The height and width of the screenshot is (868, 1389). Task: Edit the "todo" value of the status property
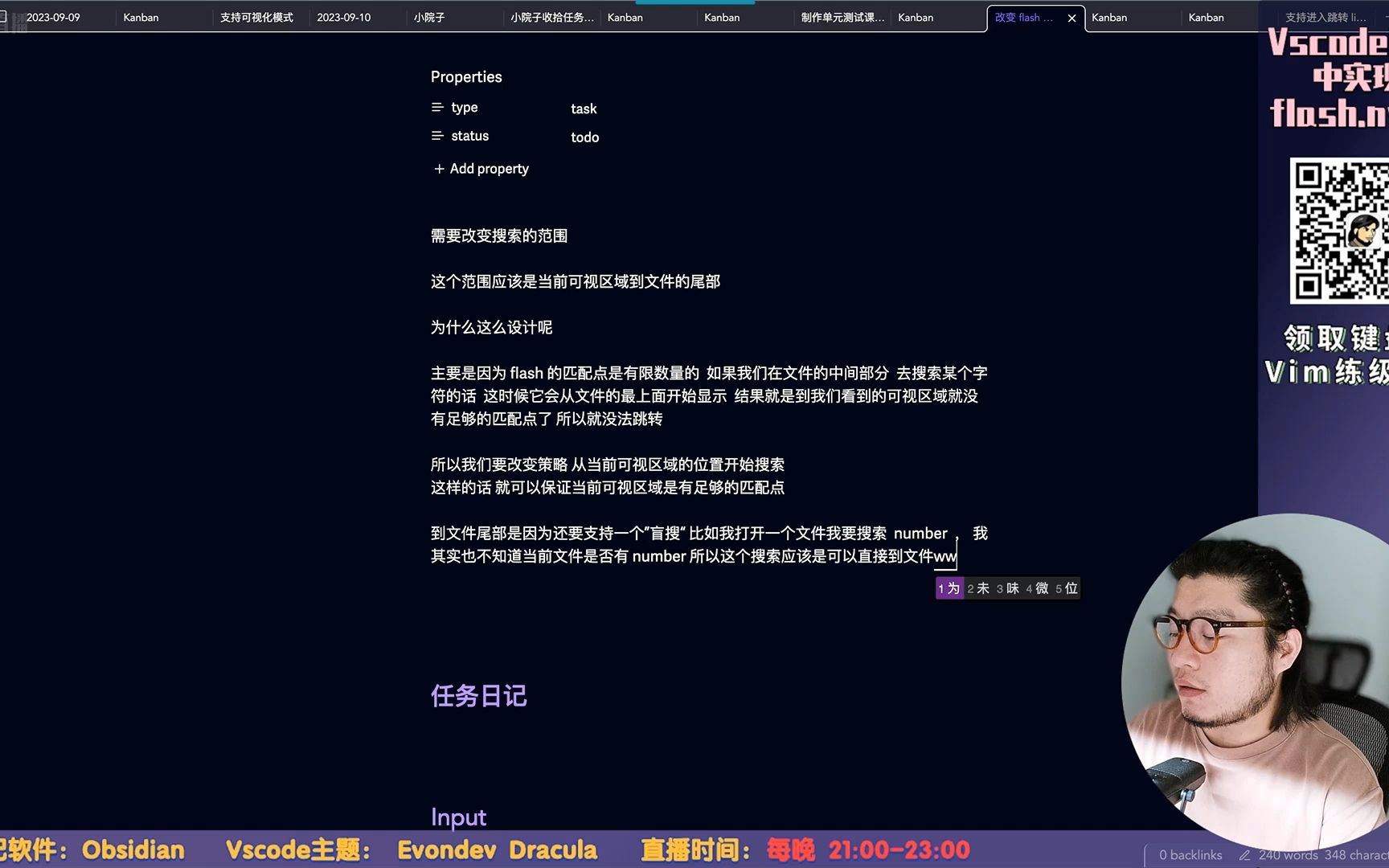[x=585, y=137]
